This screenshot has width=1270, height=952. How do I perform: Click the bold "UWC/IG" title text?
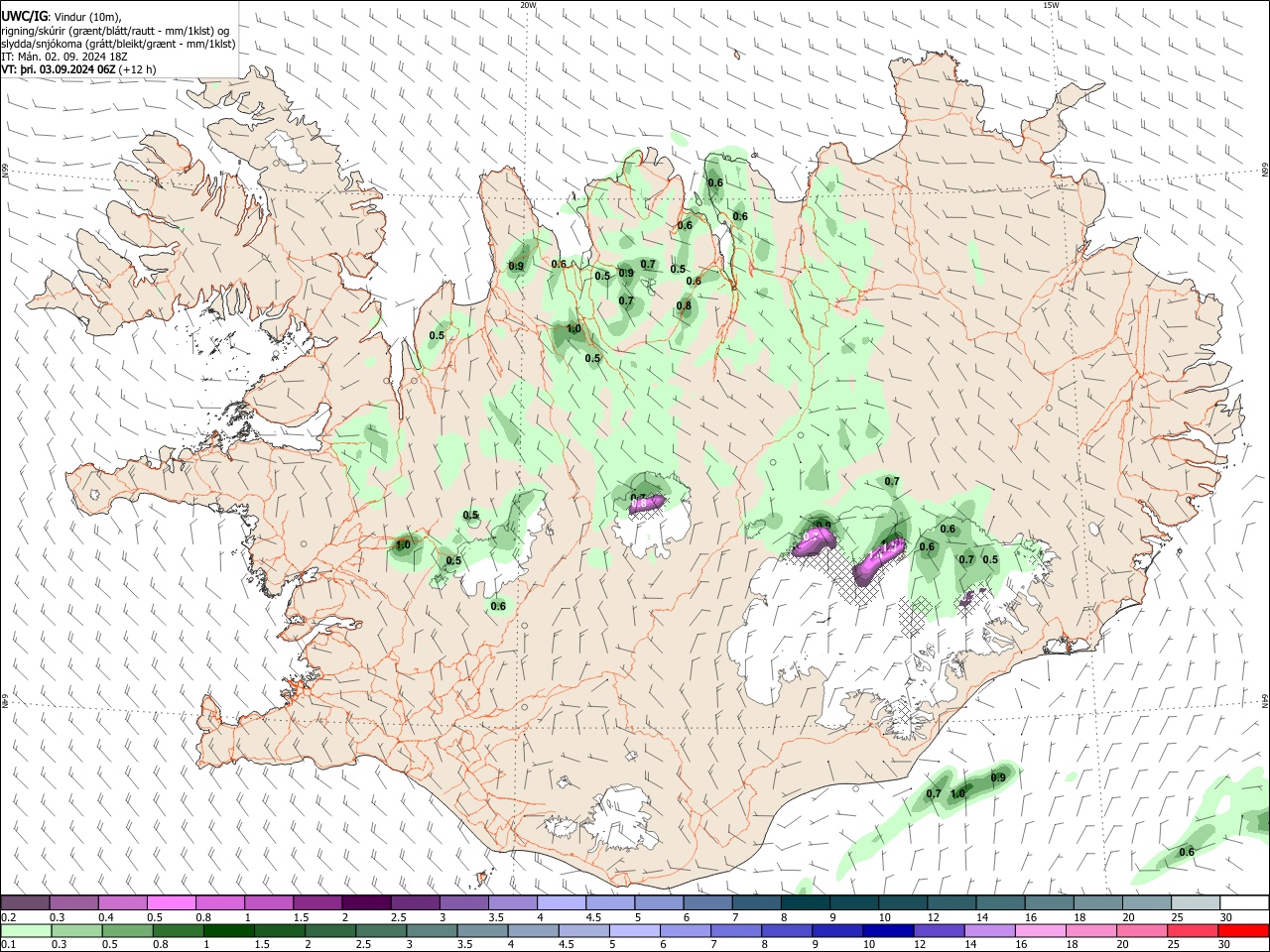click(23, 16)
